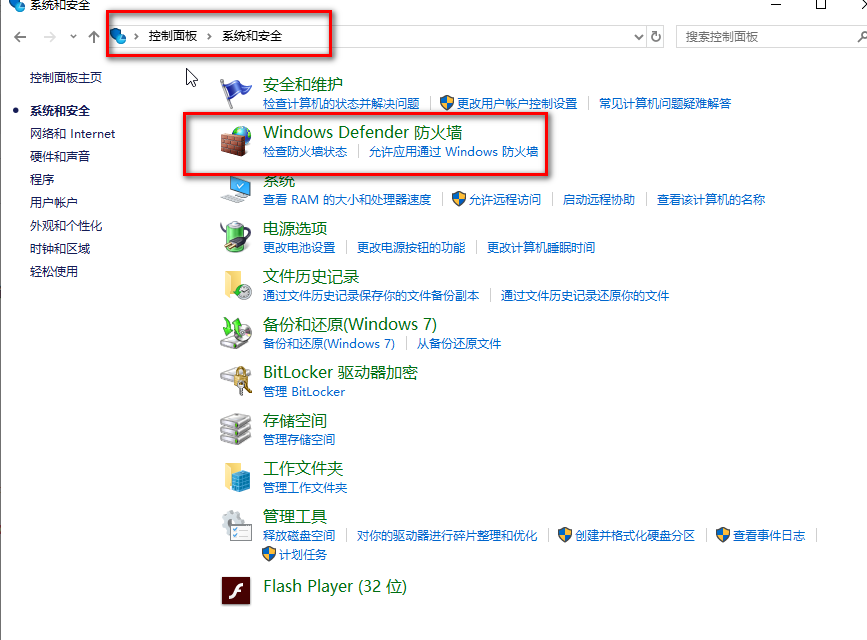Open 工作文件夹 via its folder icon
This screenshot has height=640, width=867.
(236, 476)
